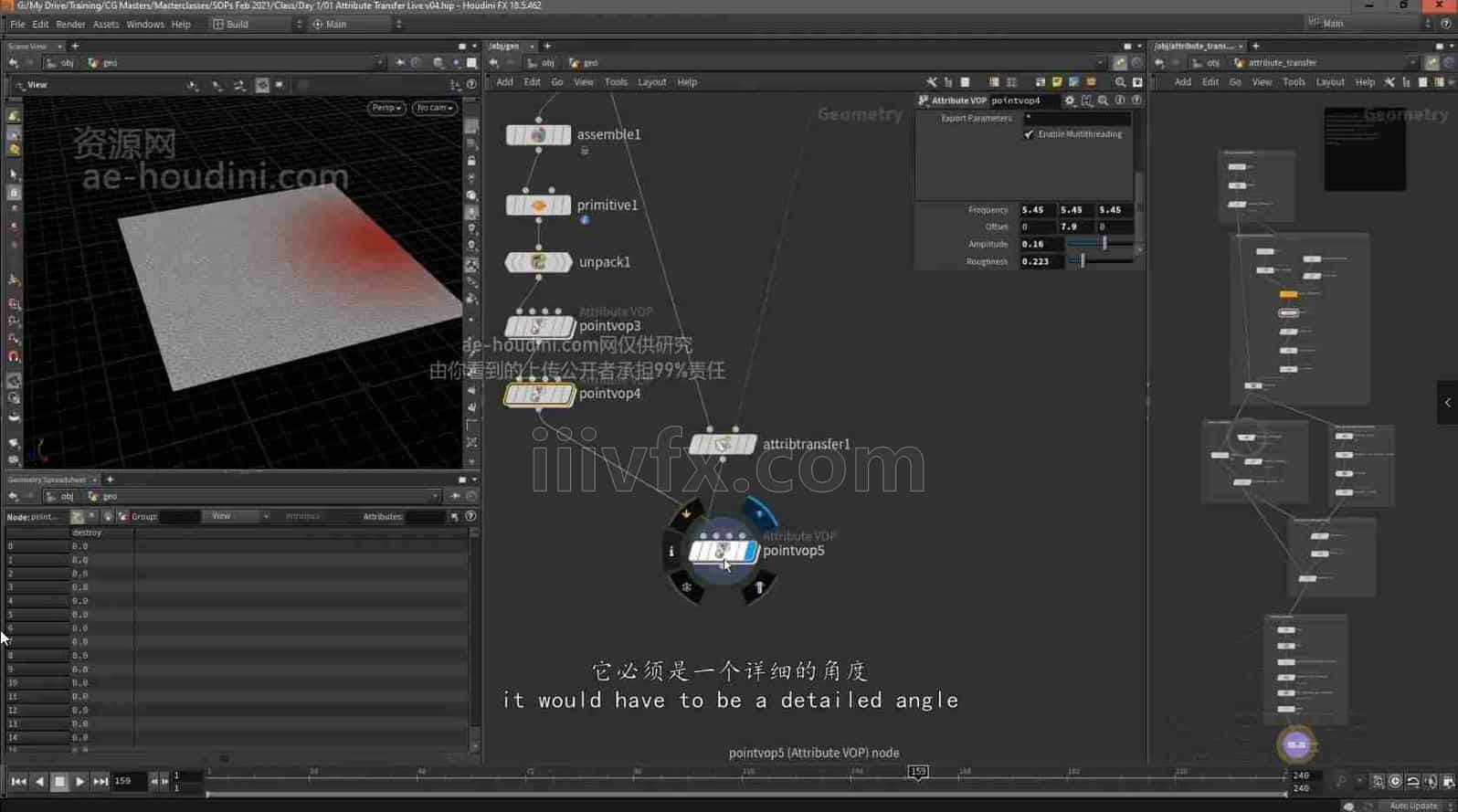The width and height of the screenshot is (1458, 812).
Task: Click the unpack1 node icon
Action: tap(538, 263)
